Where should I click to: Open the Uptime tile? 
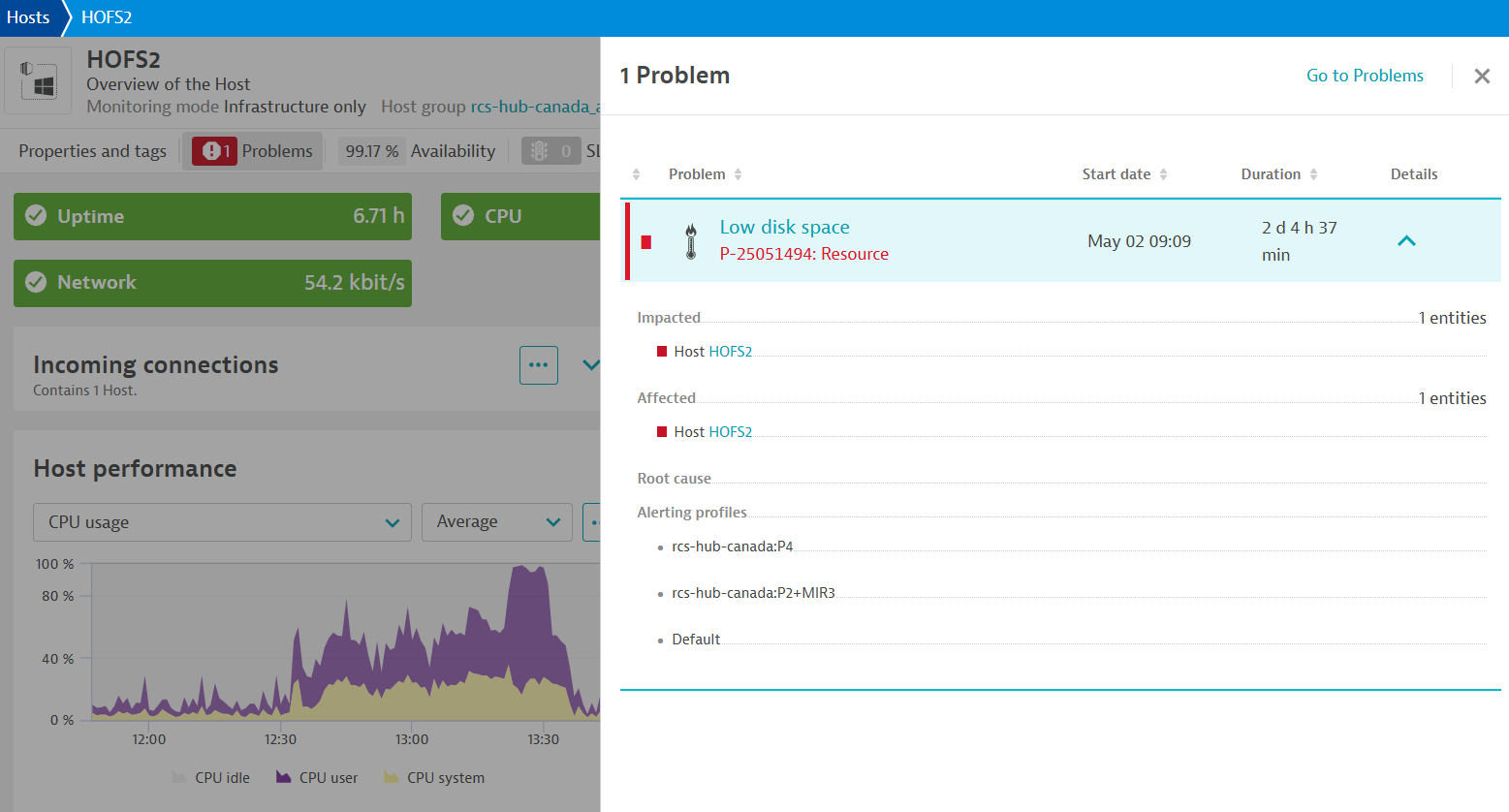(212, 216)
